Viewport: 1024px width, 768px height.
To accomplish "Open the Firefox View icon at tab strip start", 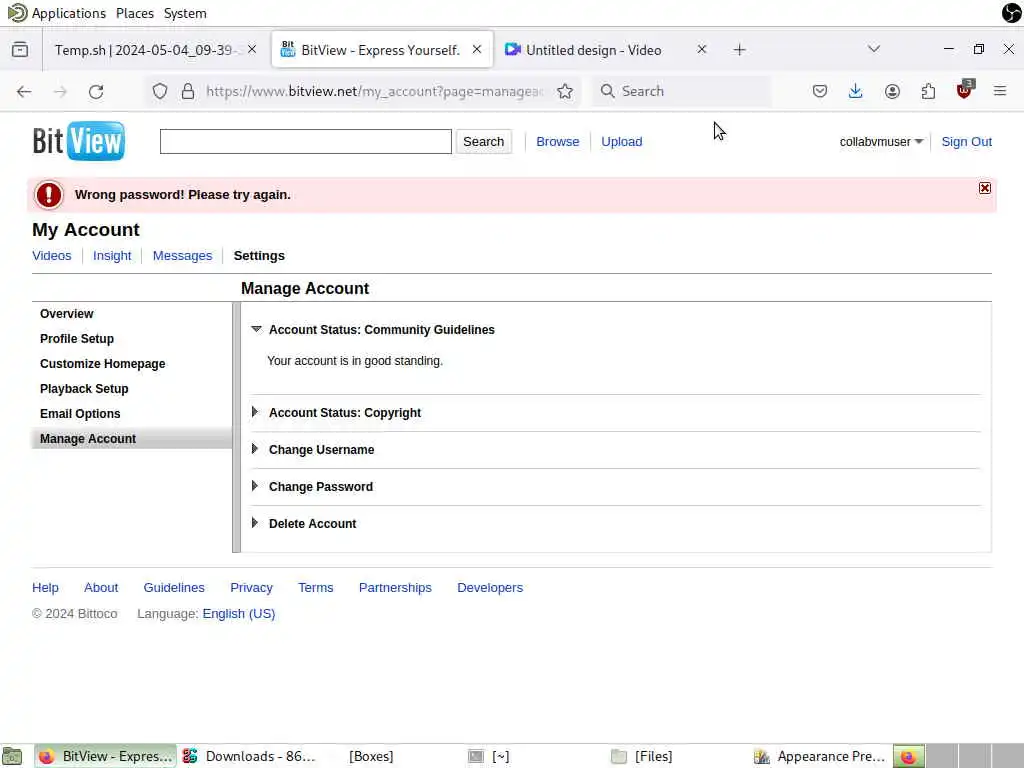I will [x=20, y=50].
